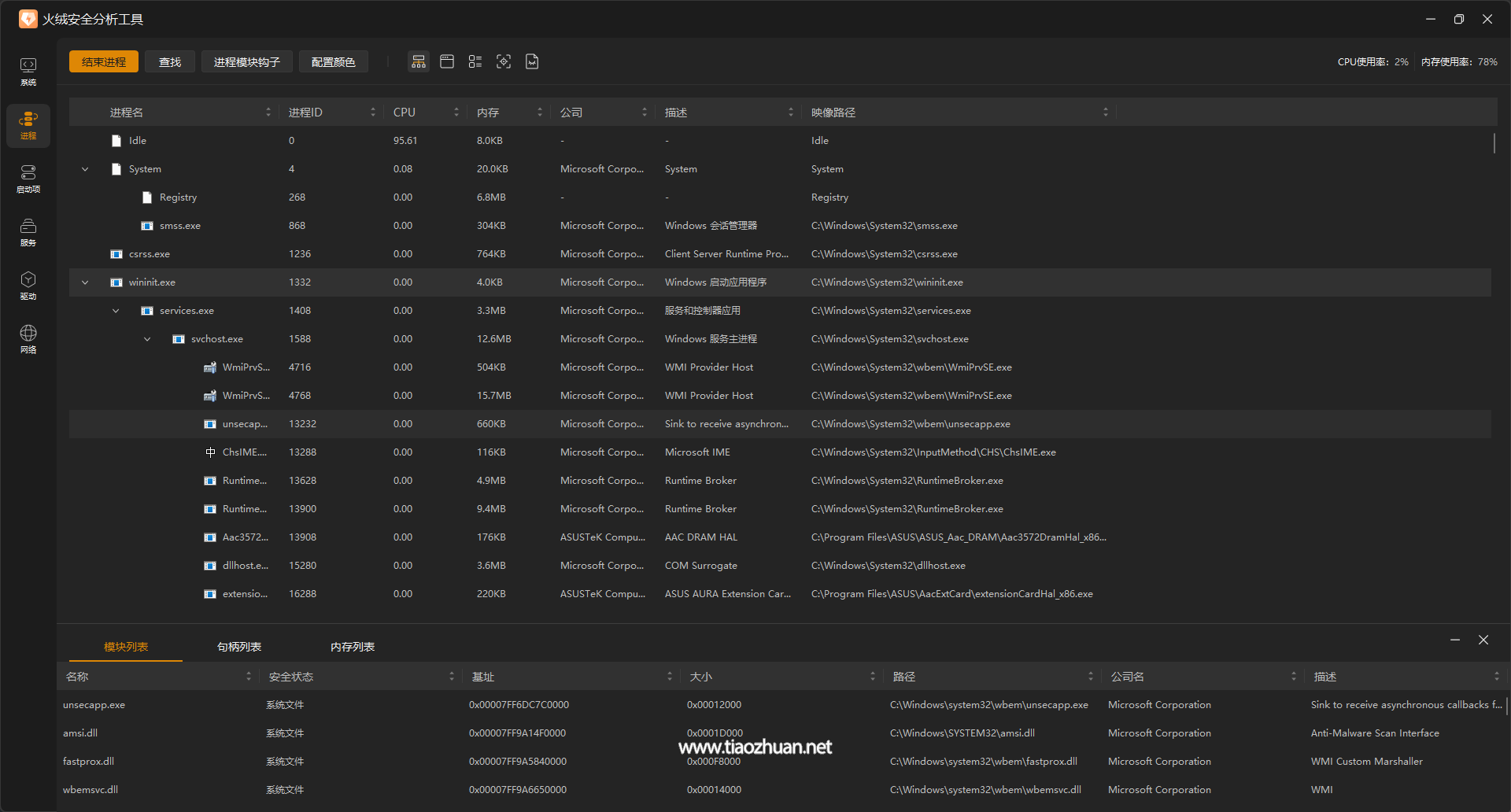Select the unsecapp.exe module row
The image size is (1511, 812).
point(780,705)
